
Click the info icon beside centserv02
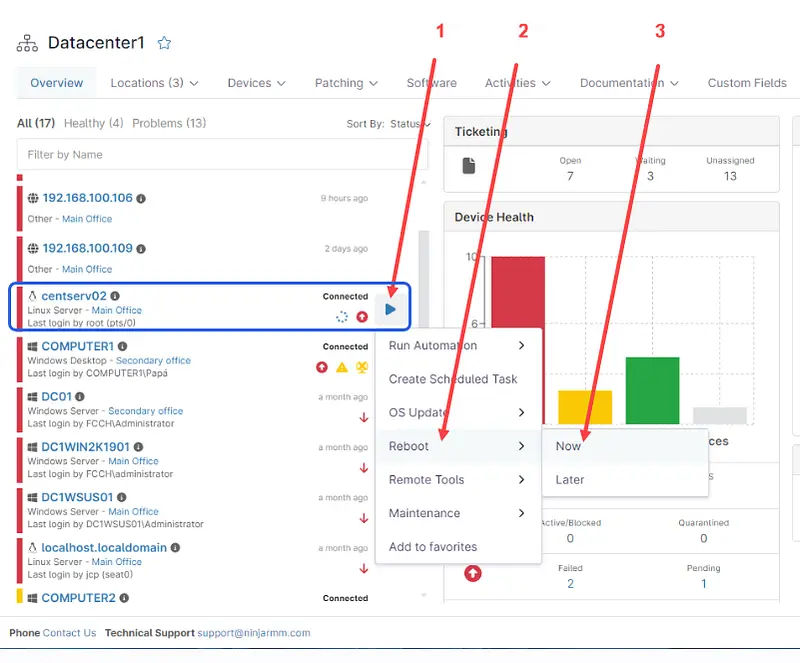click(115, 297)
